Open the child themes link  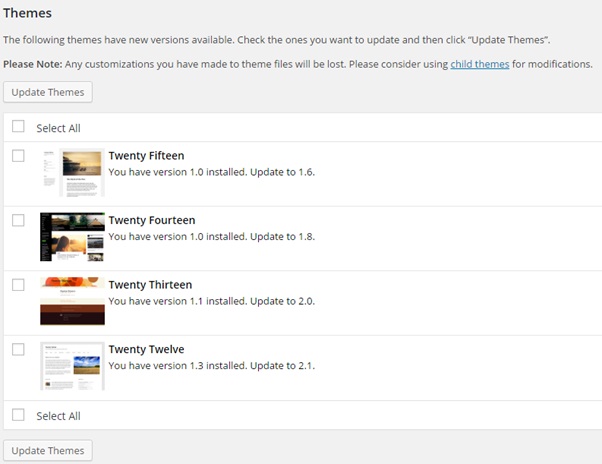pos(480,64)
